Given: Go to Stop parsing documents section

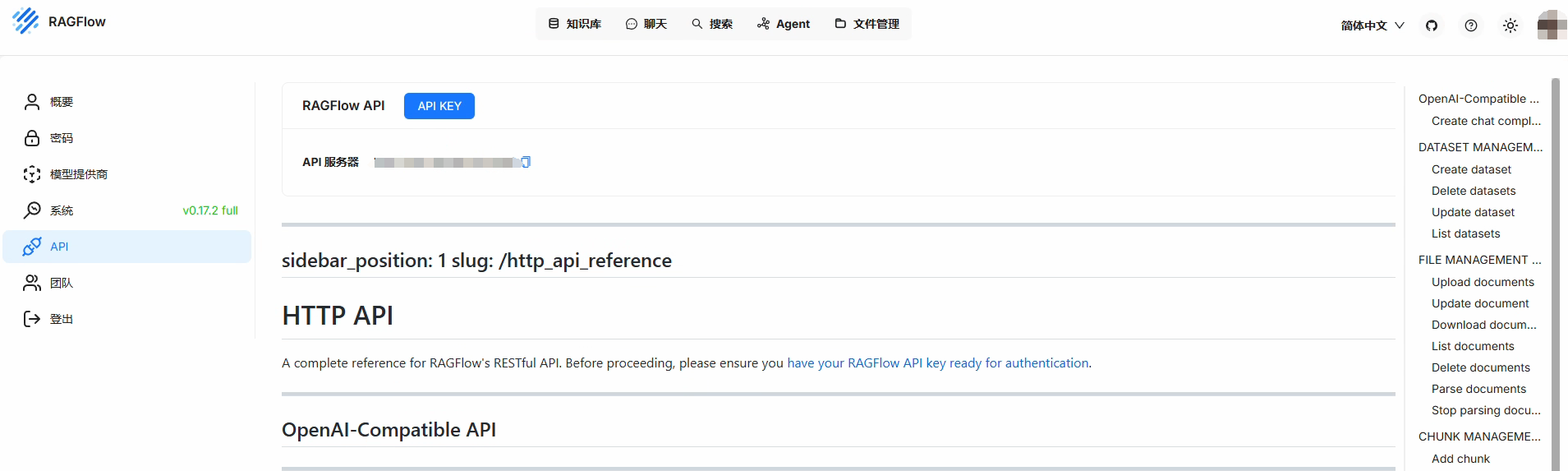Looking at the screenshot, I should click(x=1486, y=410).
